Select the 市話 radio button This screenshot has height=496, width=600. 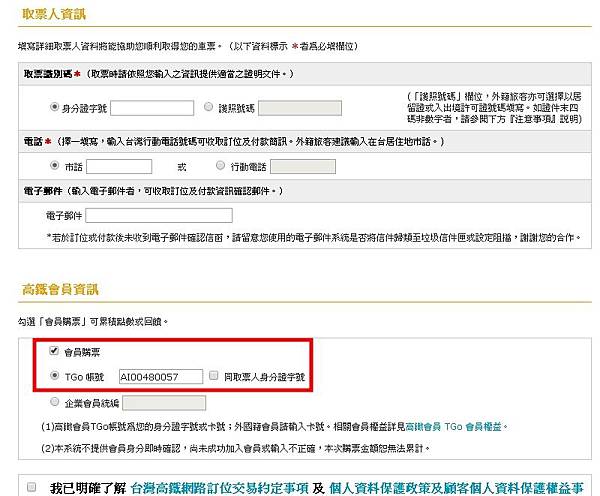(x=54, y=165)
